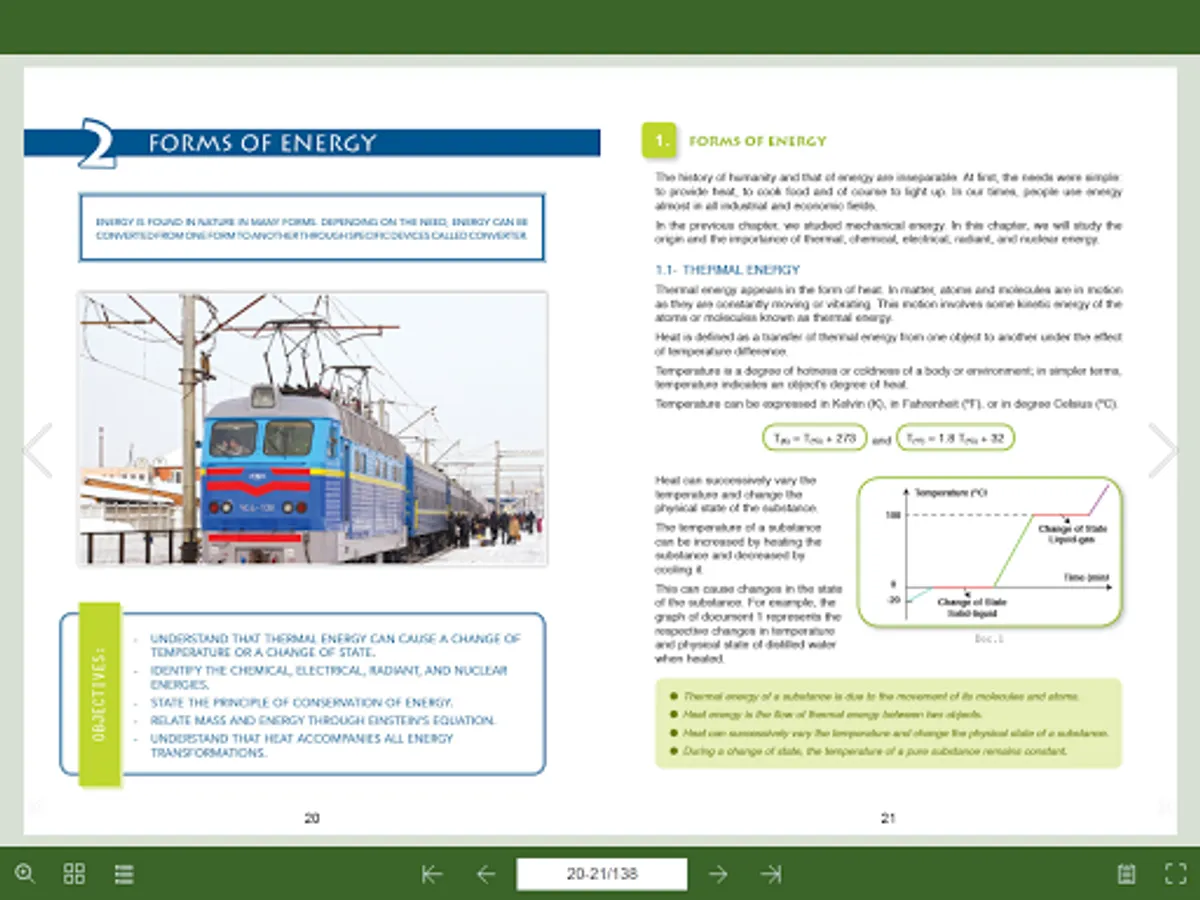Jump to the last page
This screenshot has width=1200, height=900.
pos(770,874)
